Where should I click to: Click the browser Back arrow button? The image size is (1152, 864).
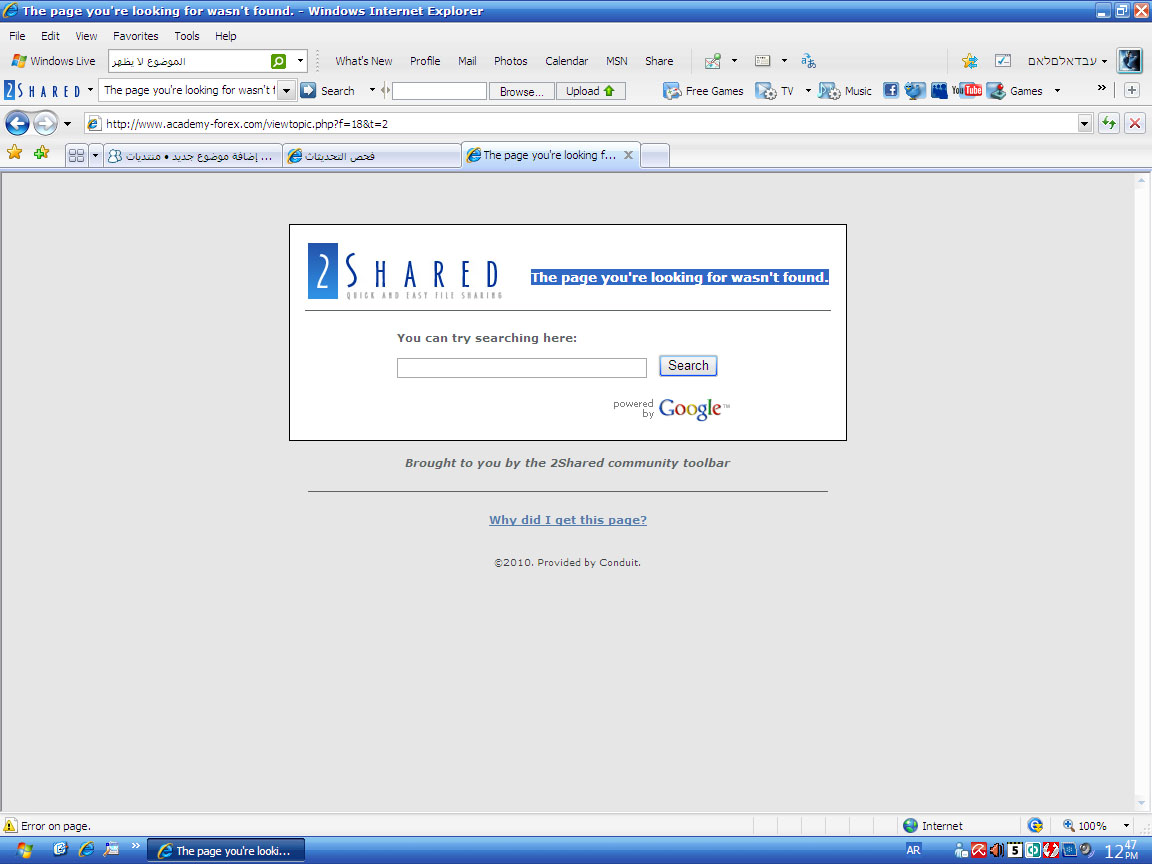tap(17, 124)
